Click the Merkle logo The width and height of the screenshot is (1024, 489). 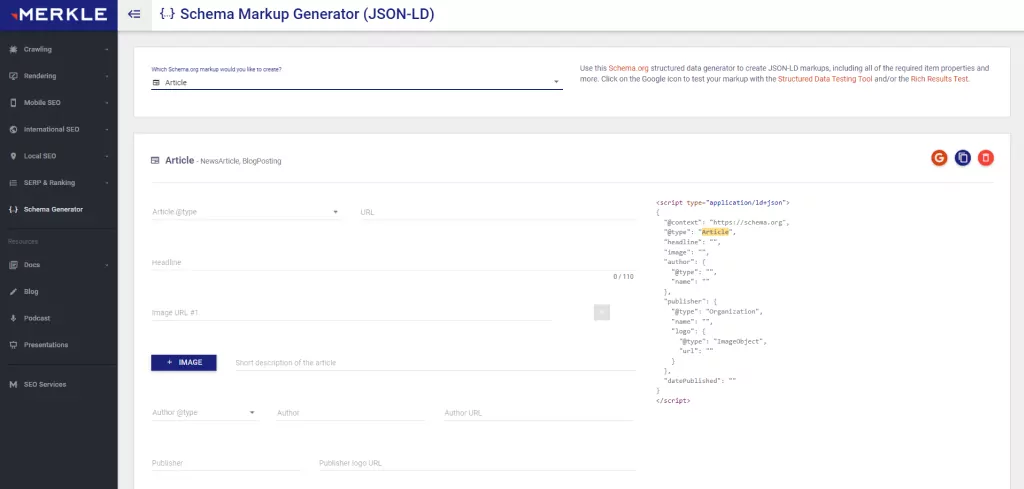[x=58, y=15]
